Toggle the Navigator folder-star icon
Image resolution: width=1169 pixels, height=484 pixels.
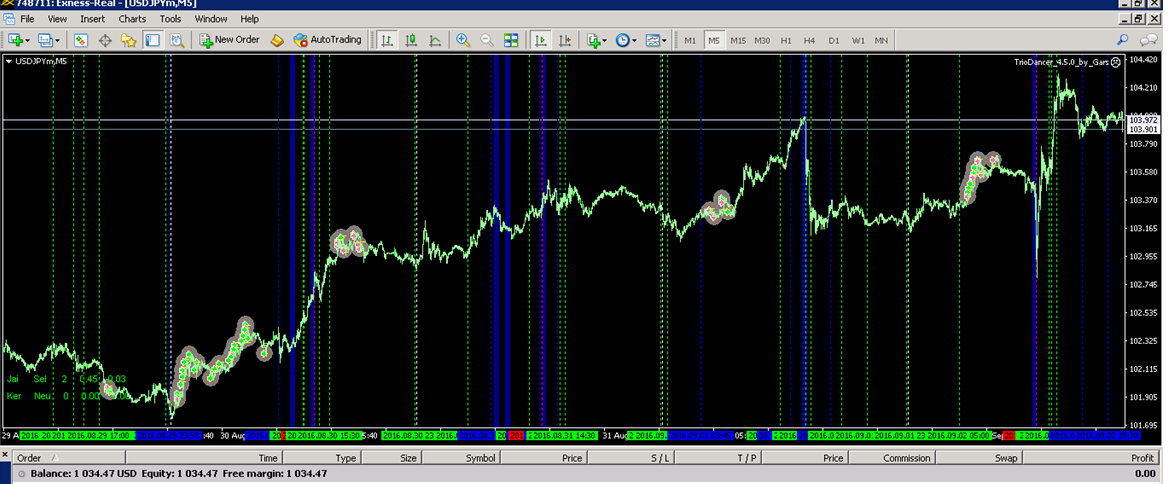129,40
